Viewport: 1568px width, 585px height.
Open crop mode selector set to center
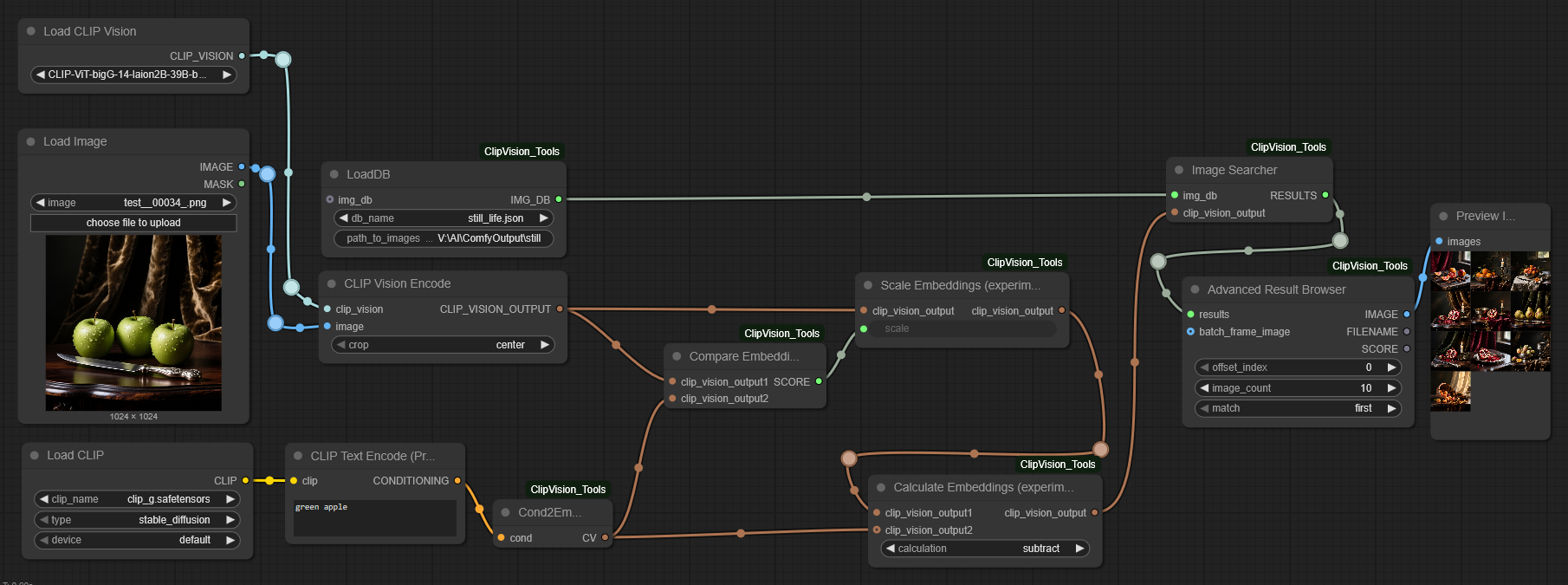(x=444, y=345)
